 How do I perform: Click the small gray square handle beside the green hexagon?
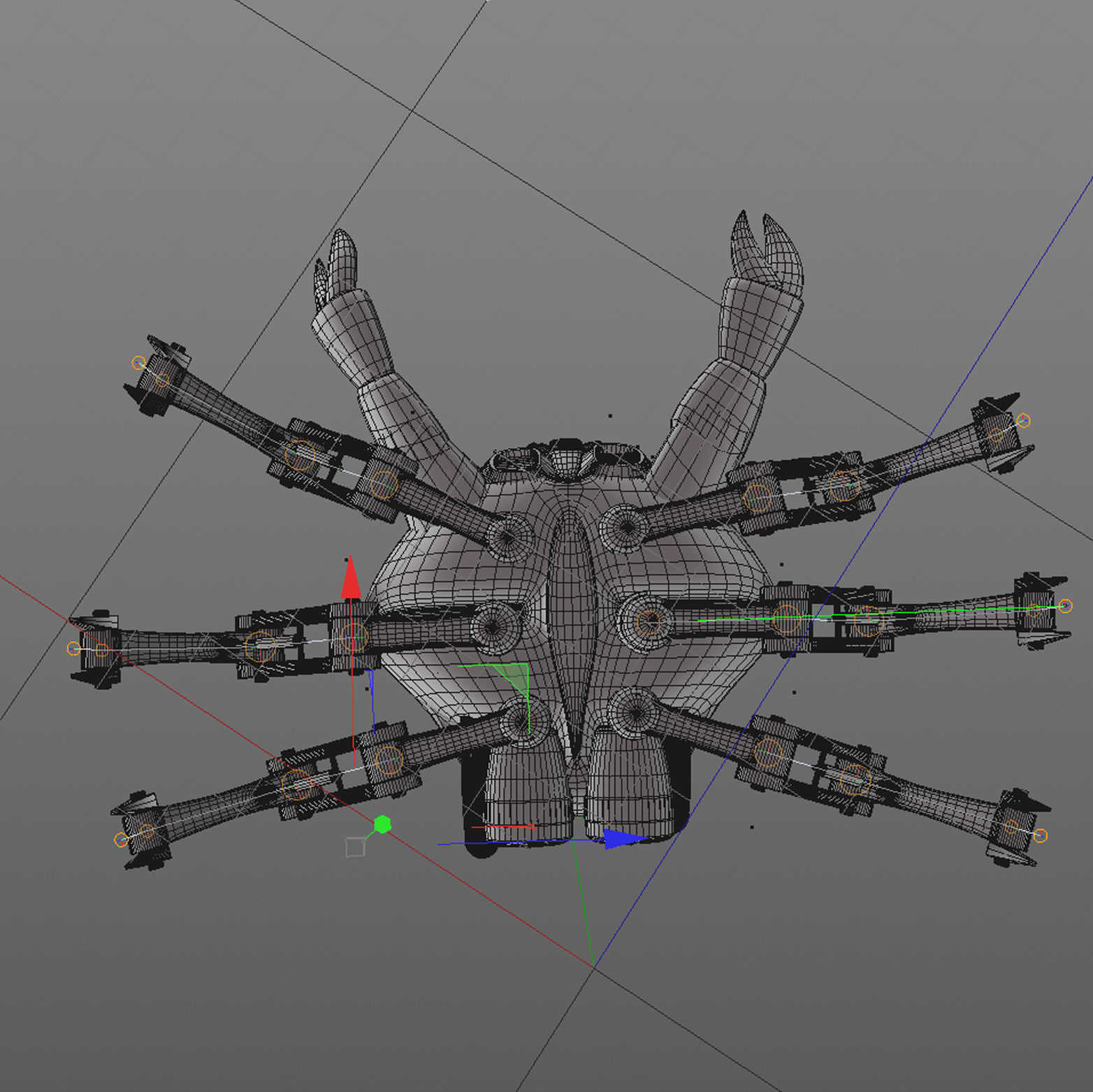point(355,847)
